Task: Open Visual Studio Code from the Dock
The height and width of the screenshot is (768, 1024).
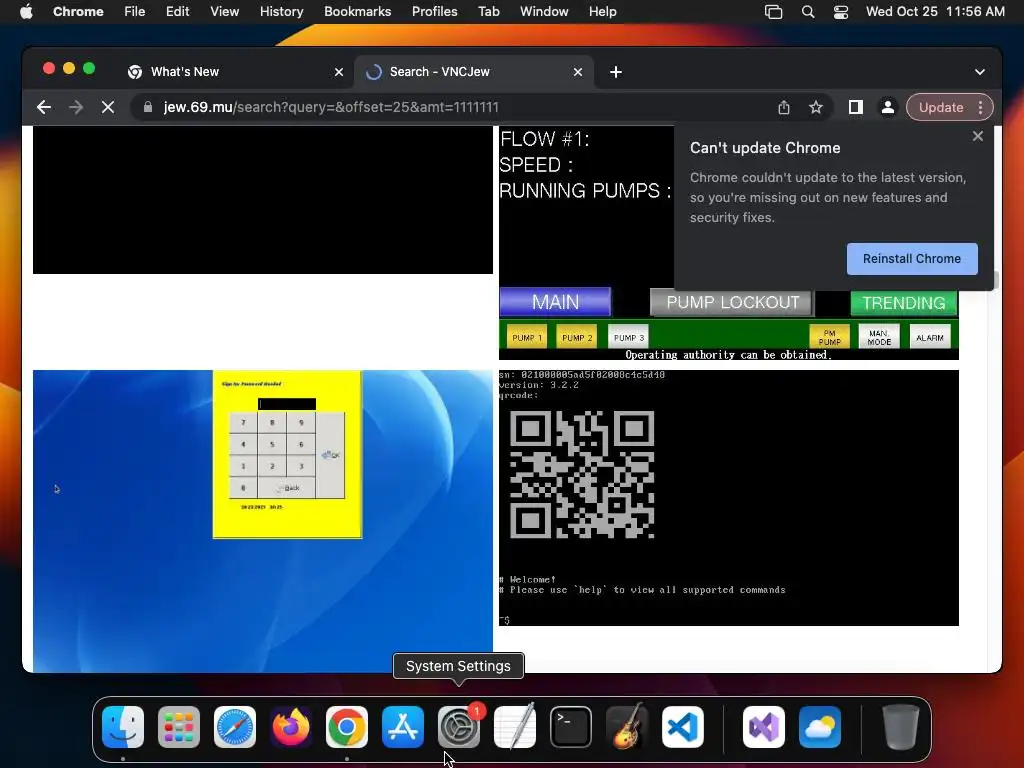Action: [682, 727]
